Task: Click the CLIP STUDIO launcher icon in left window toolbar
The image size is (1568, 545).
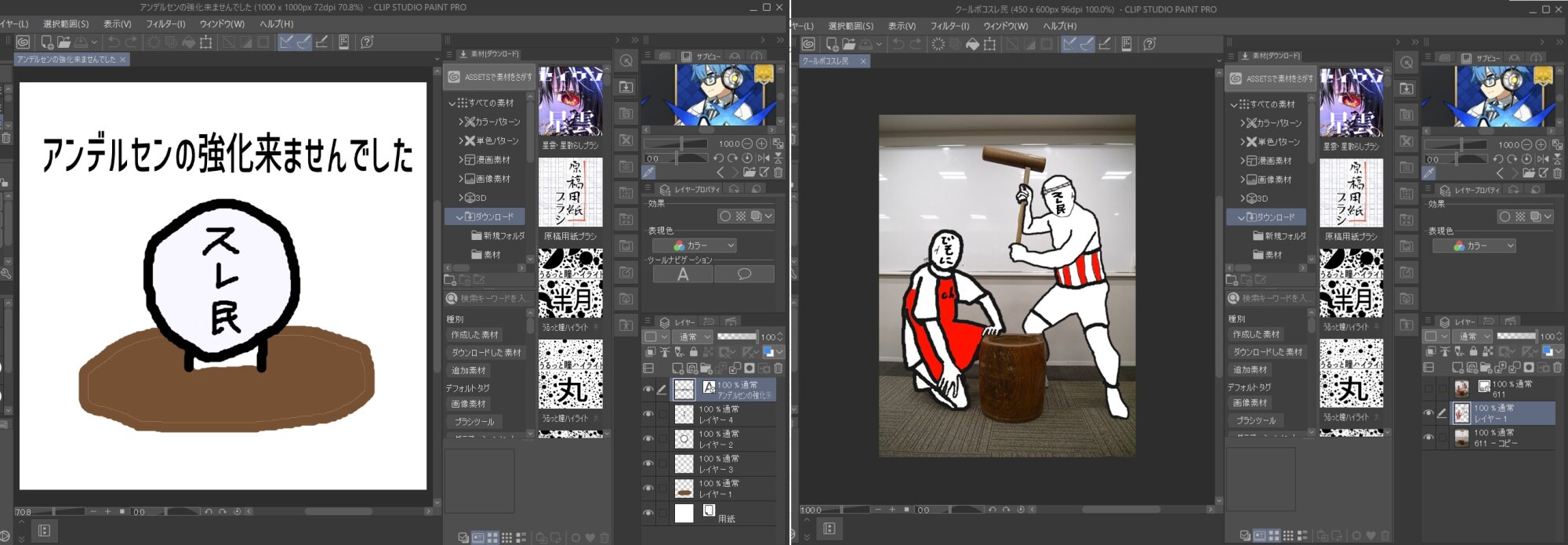Action: click(23, 42)
